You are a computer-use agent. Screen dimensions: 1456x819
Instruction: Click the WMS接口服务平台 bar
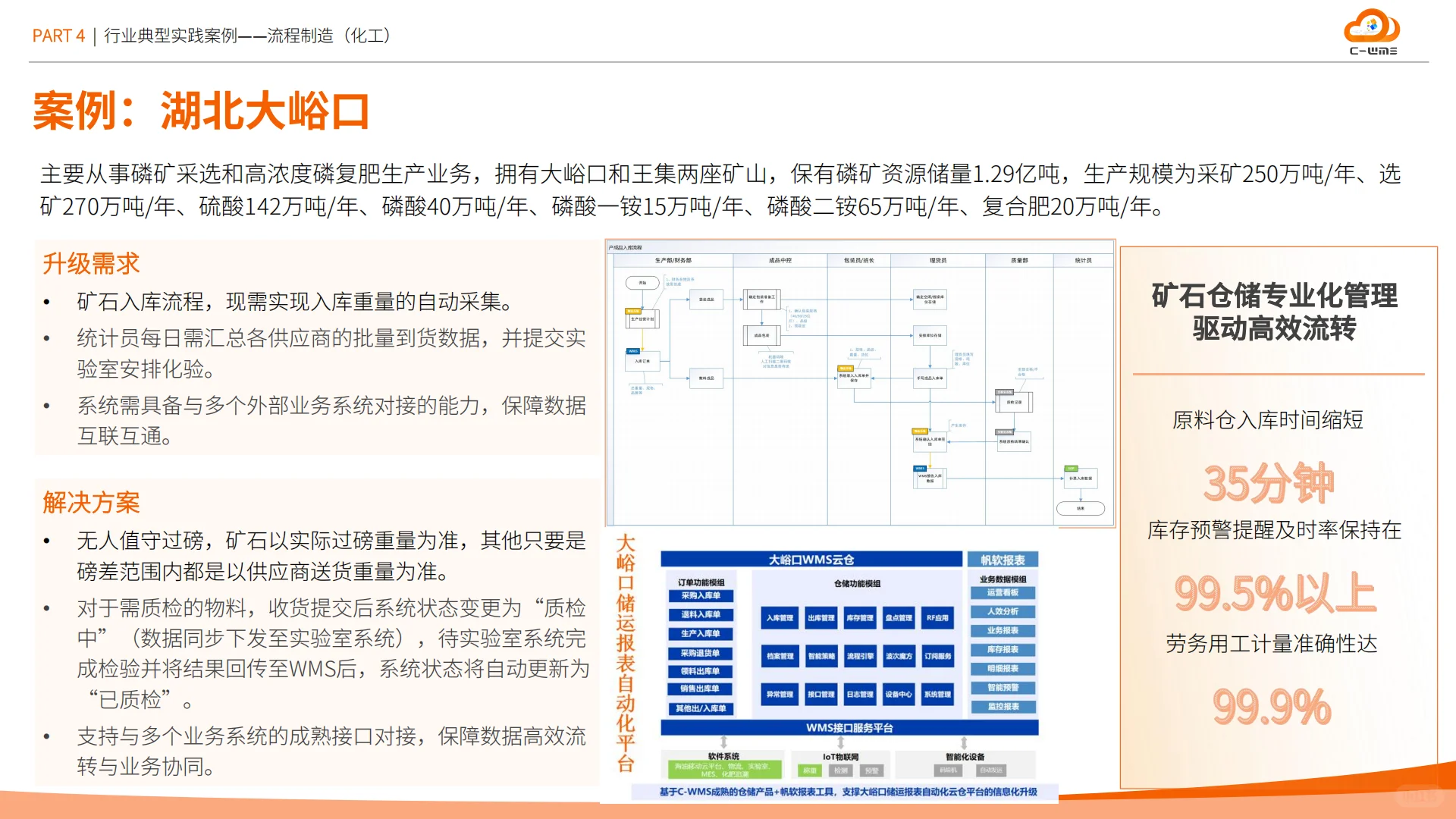pos(849,727)
